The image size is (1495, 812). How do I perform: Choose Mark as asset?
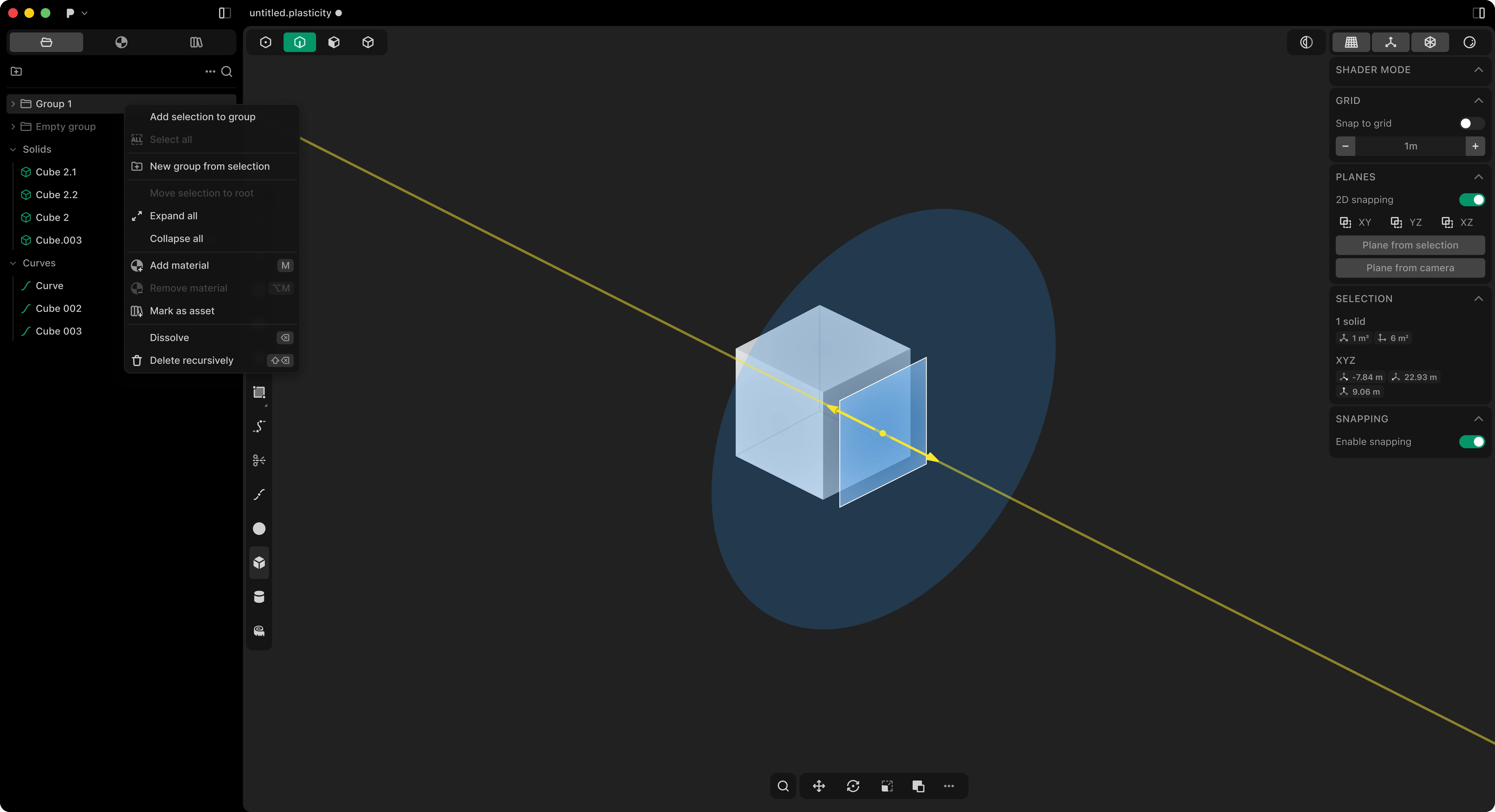[x=212, y=311]
